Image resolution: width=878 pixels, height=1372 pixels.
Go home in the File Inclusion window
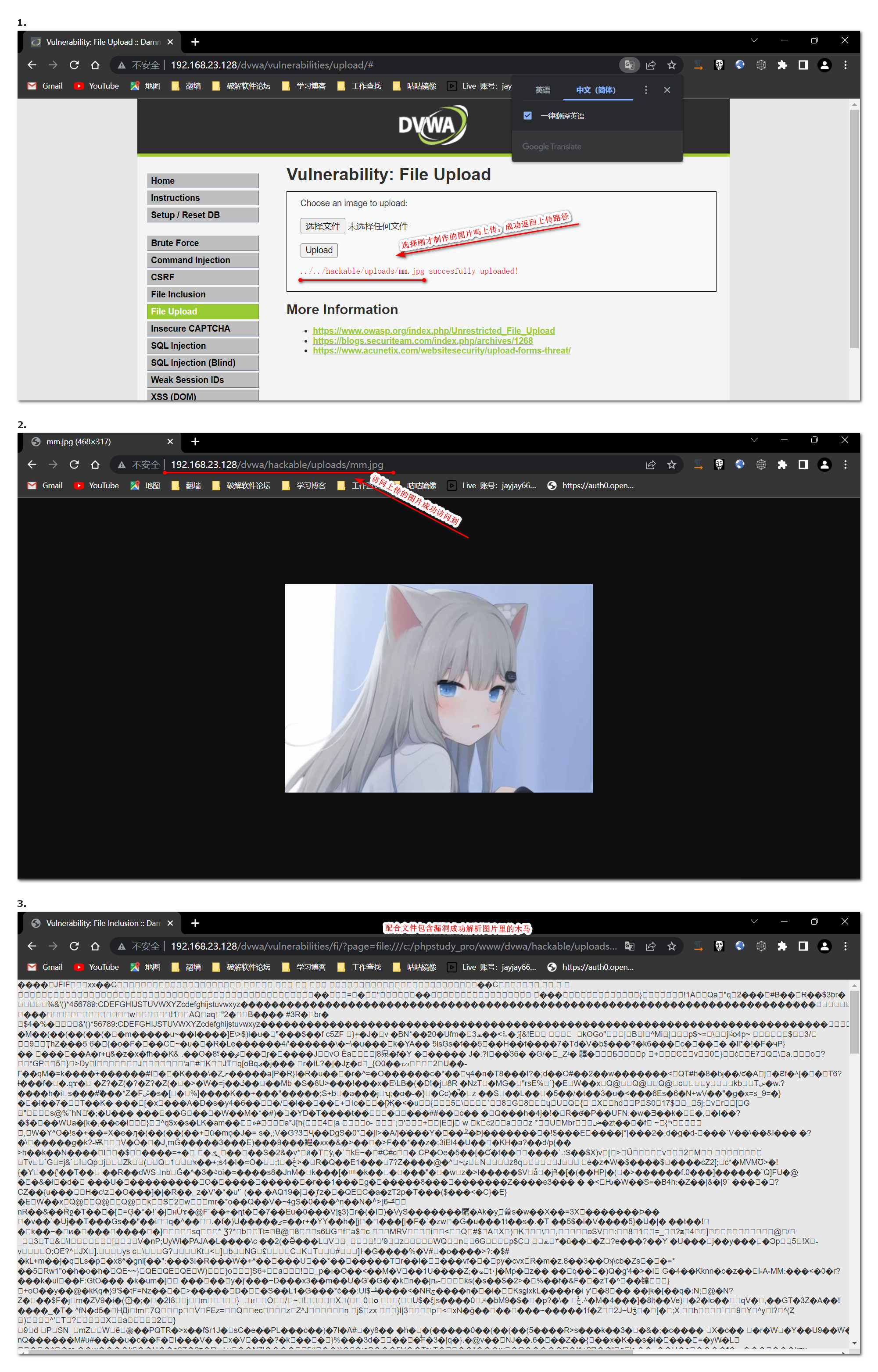[x=95, y=946]
